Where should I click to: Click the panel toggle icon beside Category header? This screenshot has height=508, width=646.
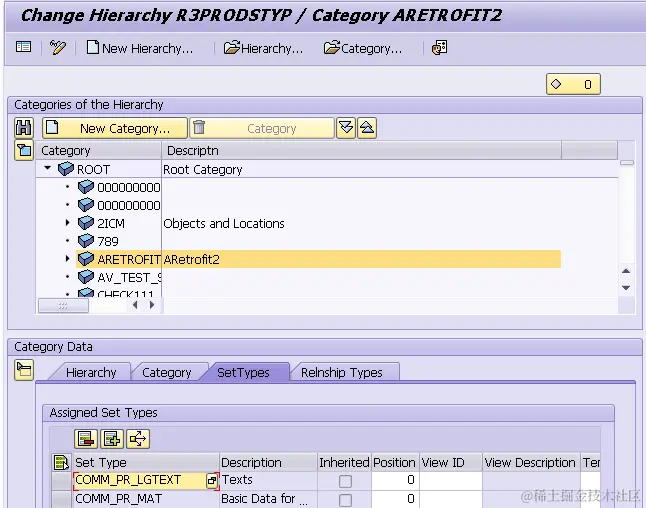(x=23, y=150)
